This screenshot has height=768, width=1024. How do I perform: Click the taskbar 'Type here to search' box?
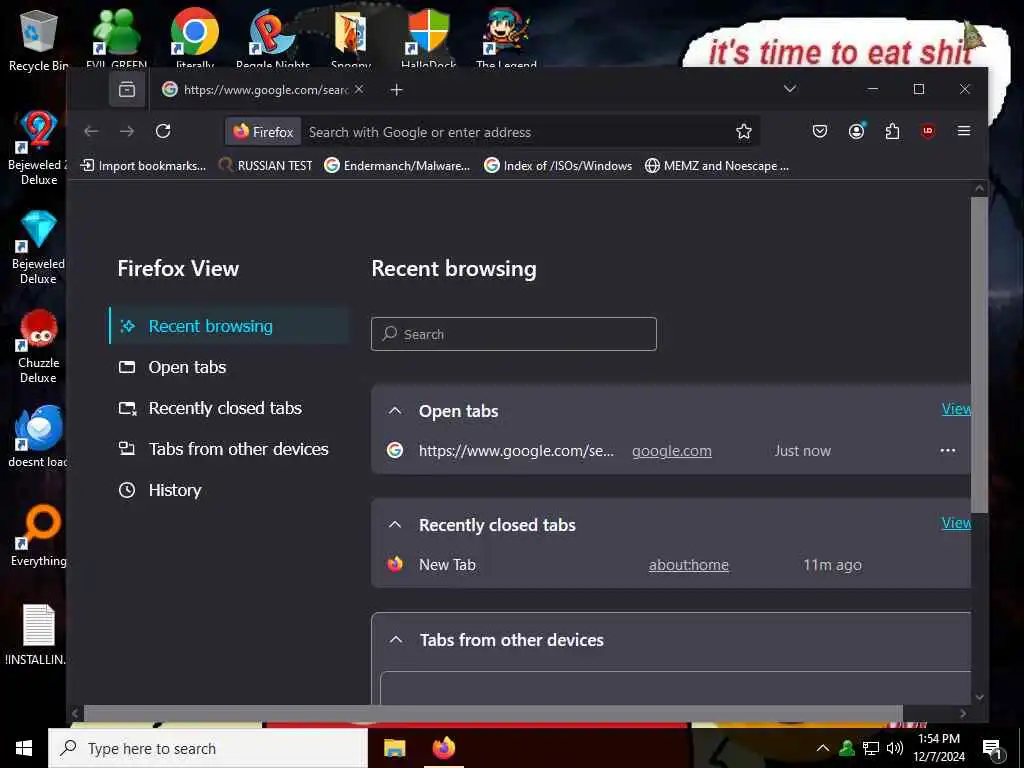point(208,748)
